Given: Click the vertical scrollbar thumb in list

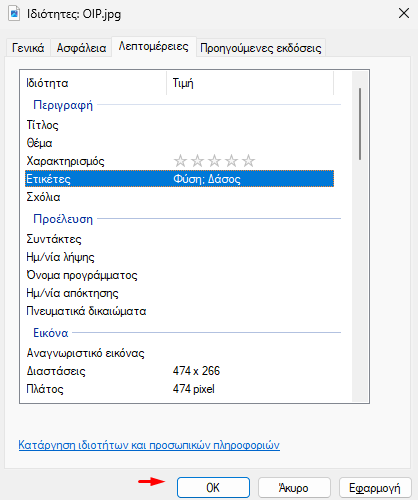Looking at the screenshot, I should [360, 124].
